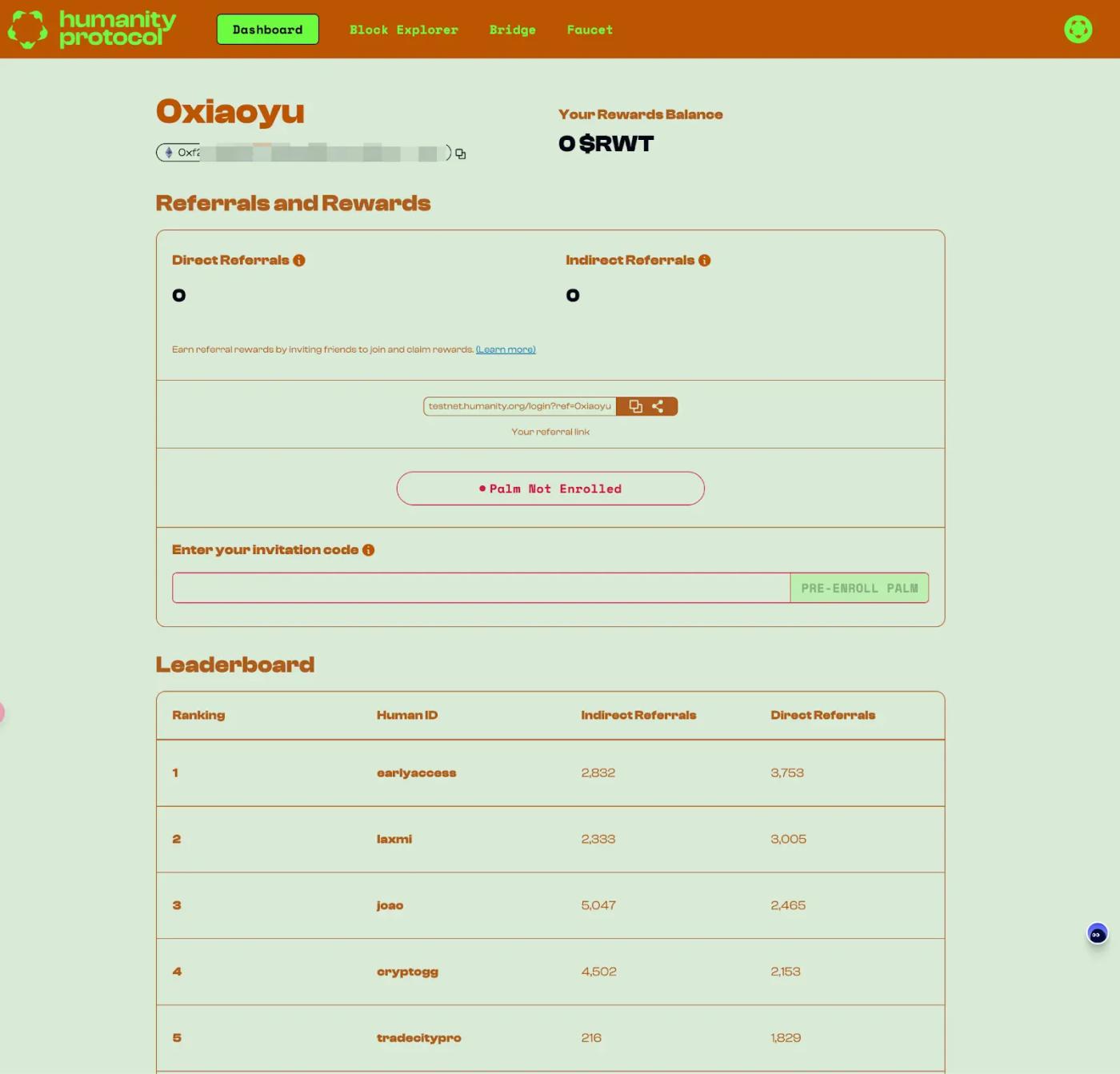Click joao indirect referrals value 5,047
The width and height of the screenshot is (1120, 1074).
tap(598, 905)
